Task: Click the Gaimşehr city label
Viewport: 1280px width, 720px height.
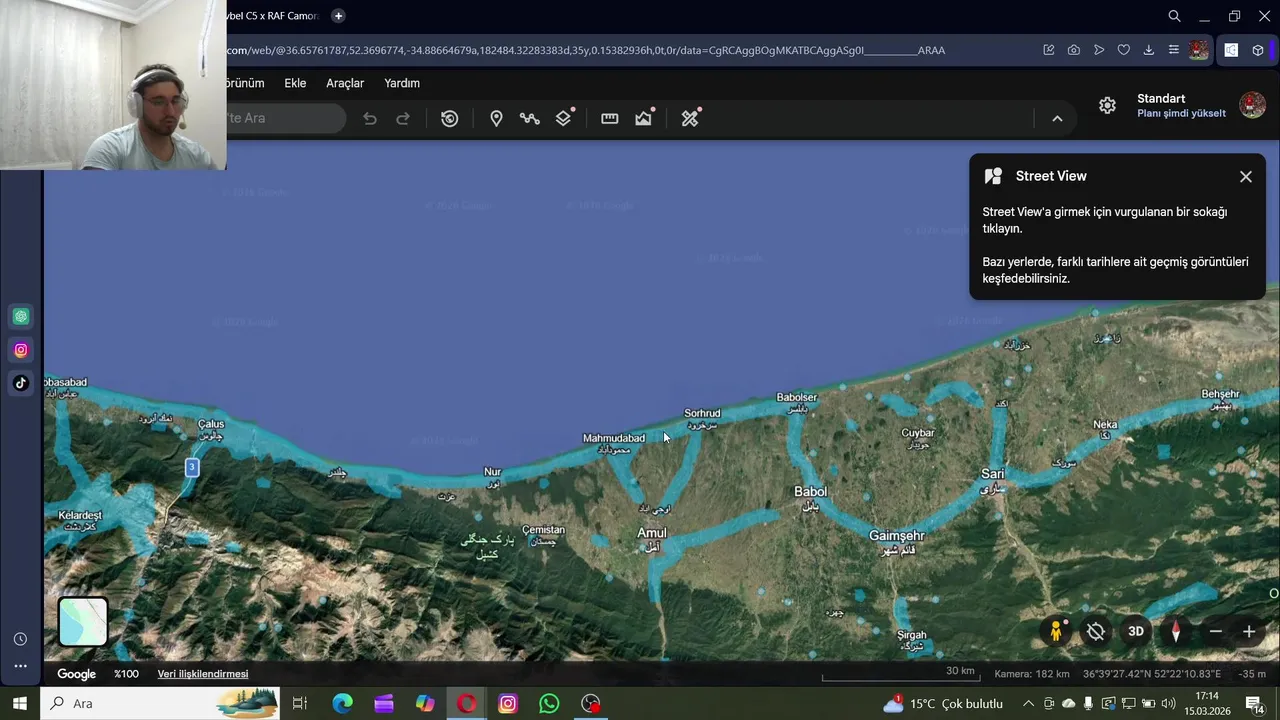Action: coord(897,536)
